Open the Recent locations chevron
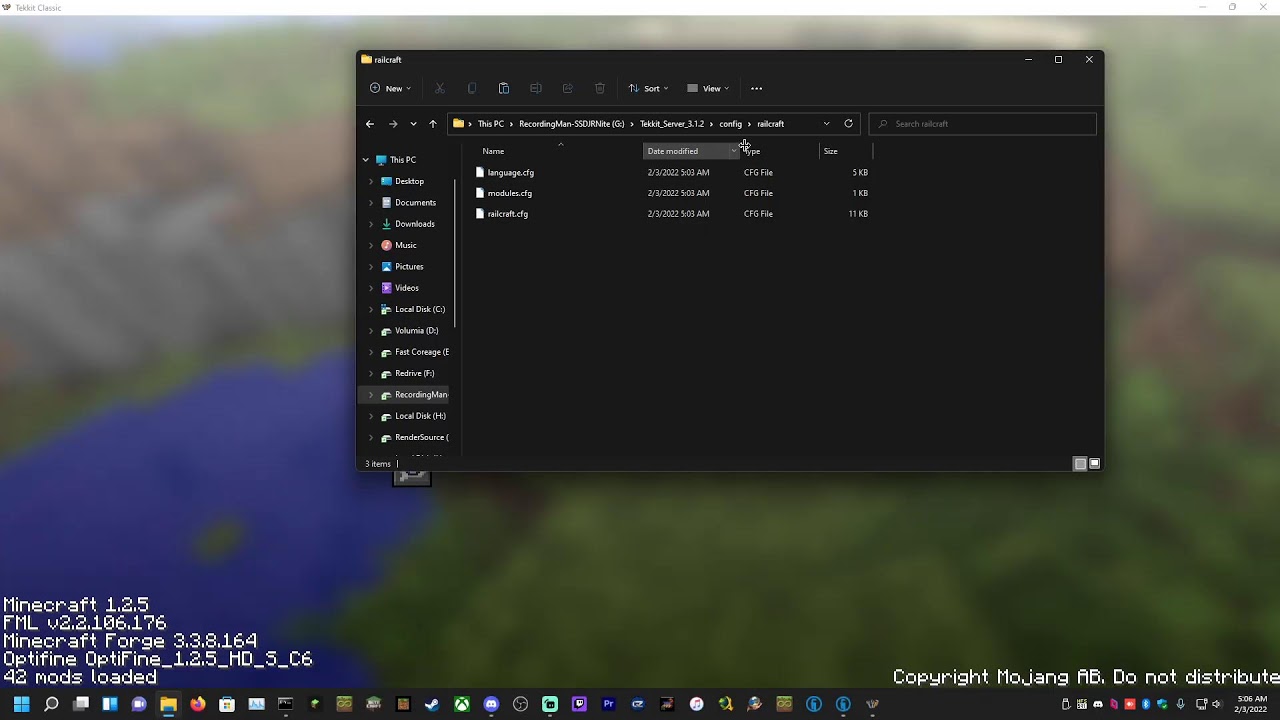The width and height of the screenshot is (1280, 720). 413,124
